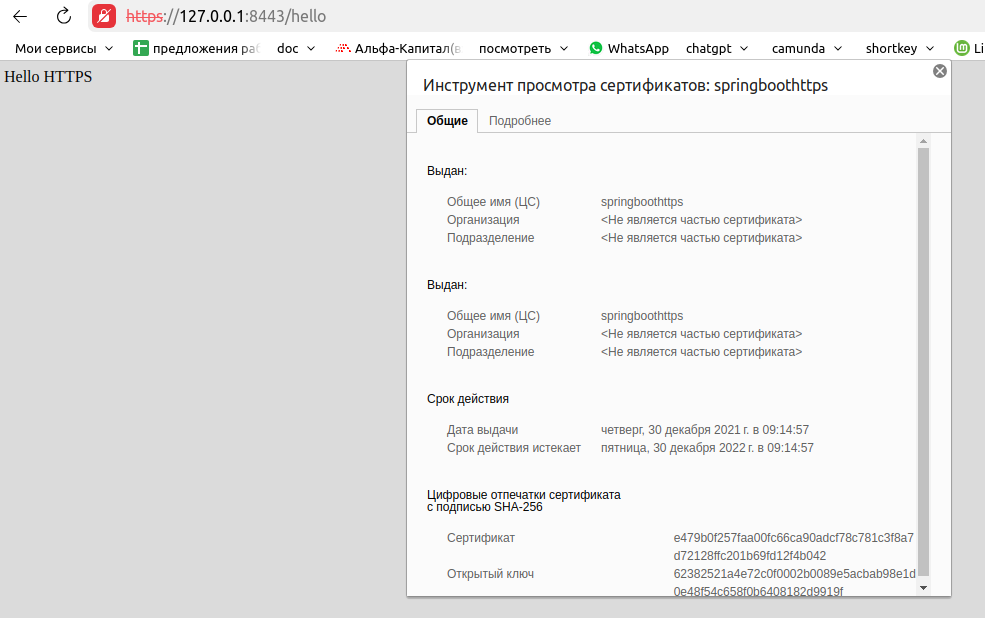This screenshot has width=985, height=618.
Task: Switch to the Подробнее tab
Action: (x=520, y=121)
